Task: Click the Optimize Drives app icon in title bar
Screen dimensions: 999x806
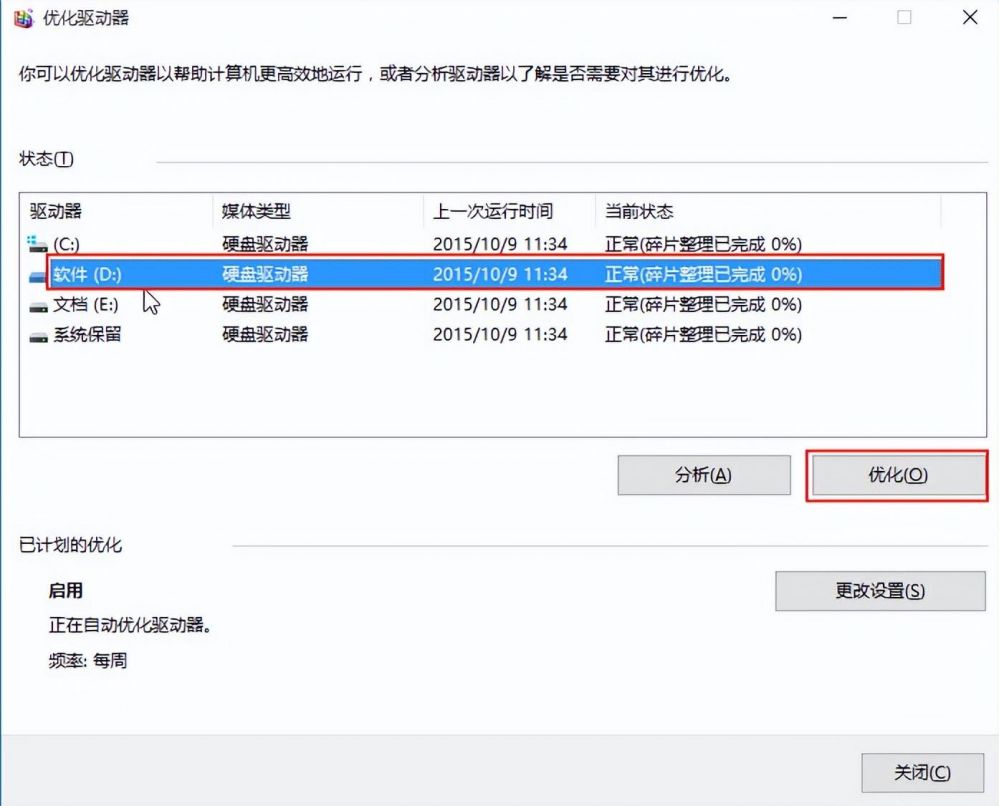Action: click(22, 18)
